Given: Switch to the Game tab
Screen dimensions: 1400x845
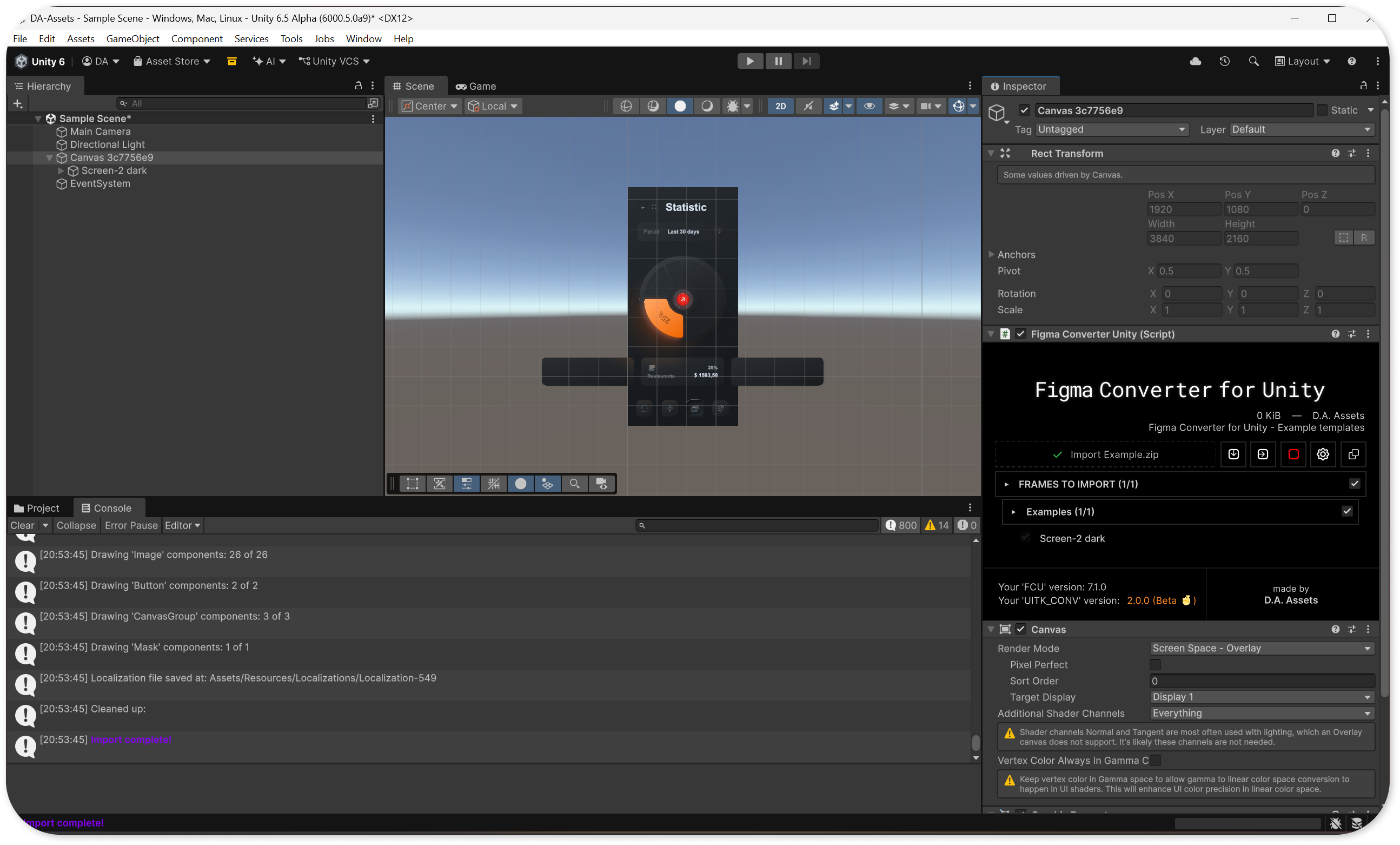Looking at the screenshot, I should pyautogui.click(x=476, y=87).
